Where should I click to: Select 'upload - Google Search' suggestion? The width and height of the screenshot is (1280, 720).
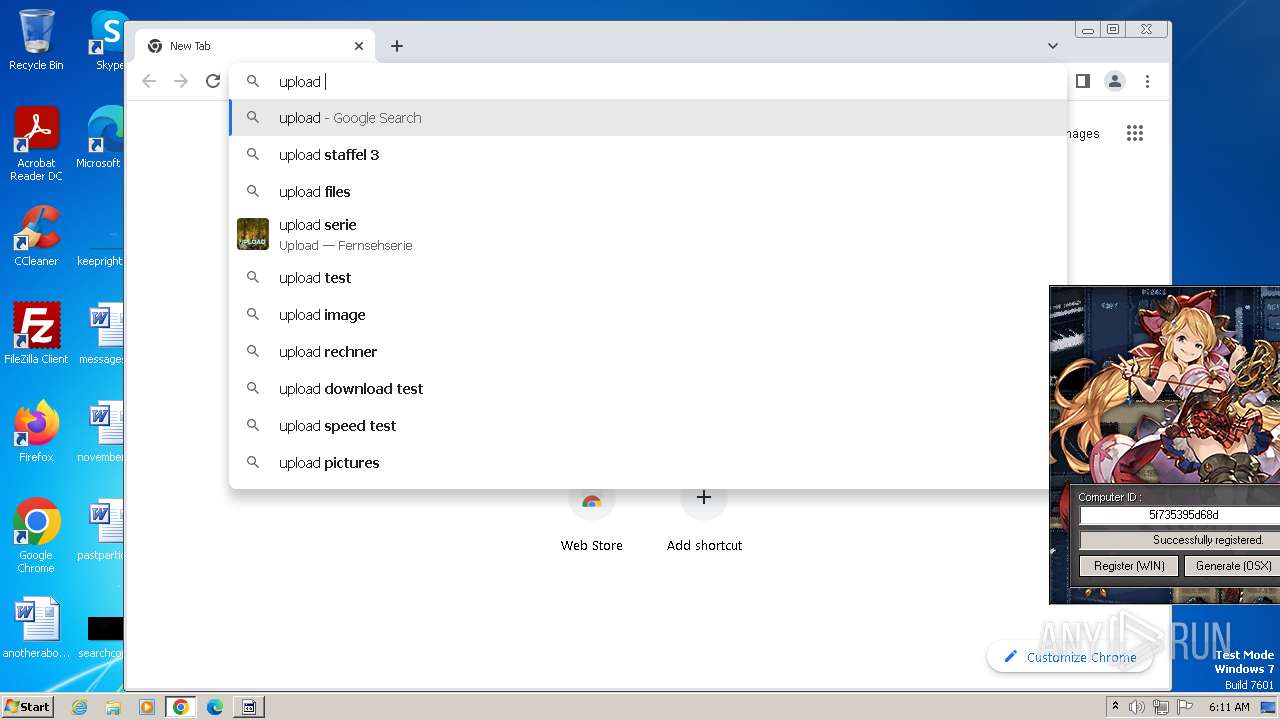point(648,118)
